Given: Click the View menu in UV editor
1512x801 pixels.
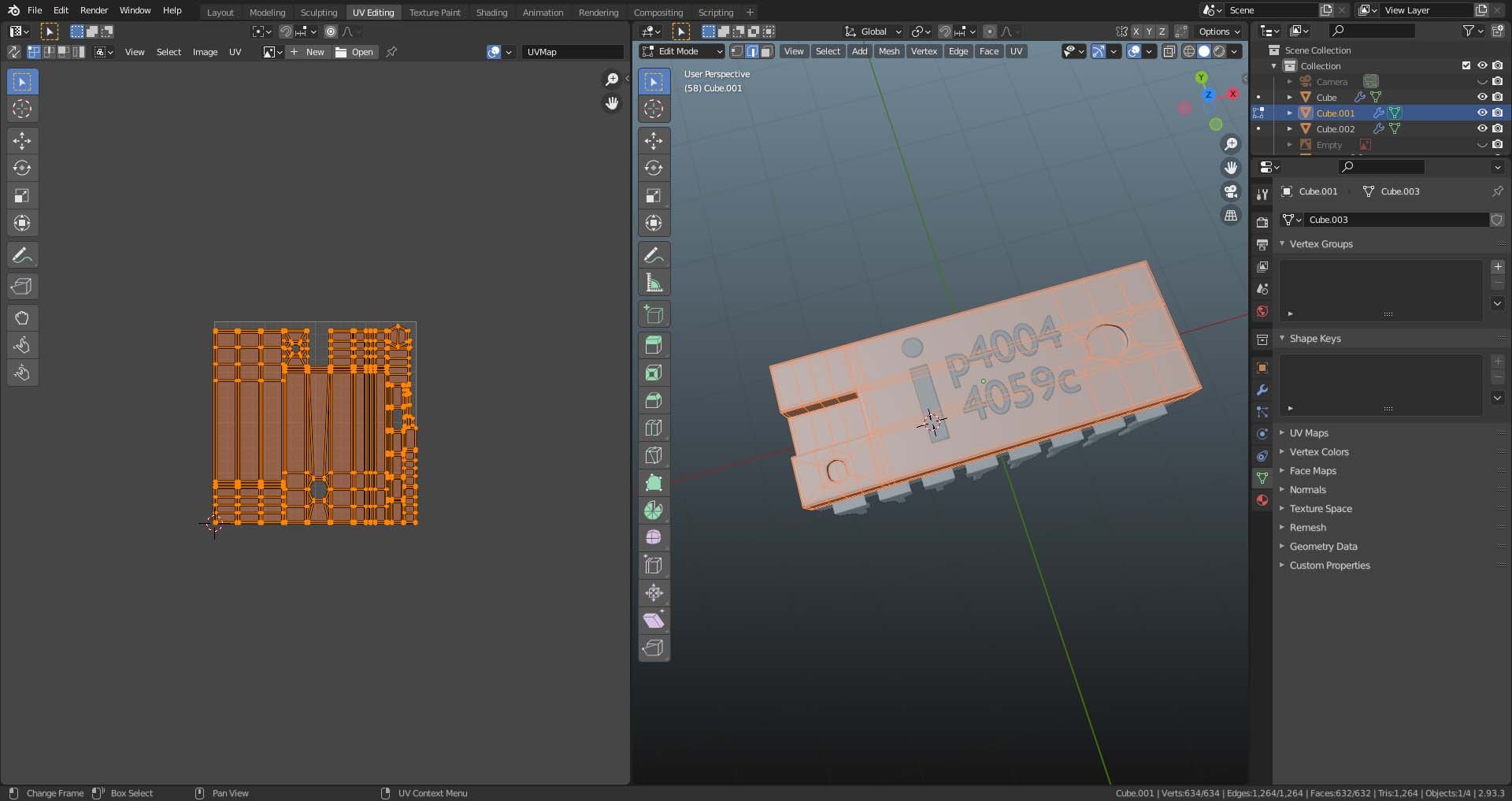Looking at the screenshot, I should tap(135, 52).
